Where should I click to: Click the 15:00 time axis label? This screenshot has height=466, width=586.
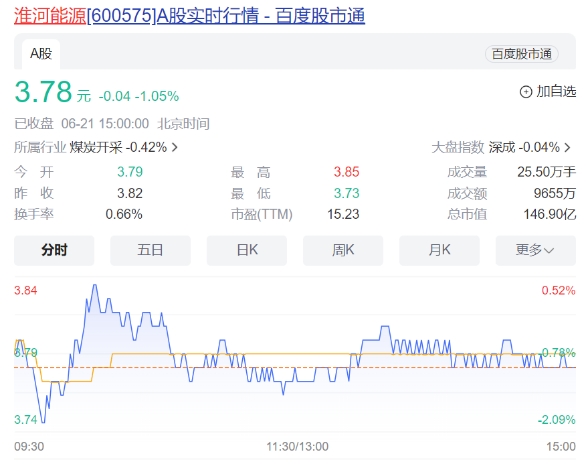click(561, 446)
